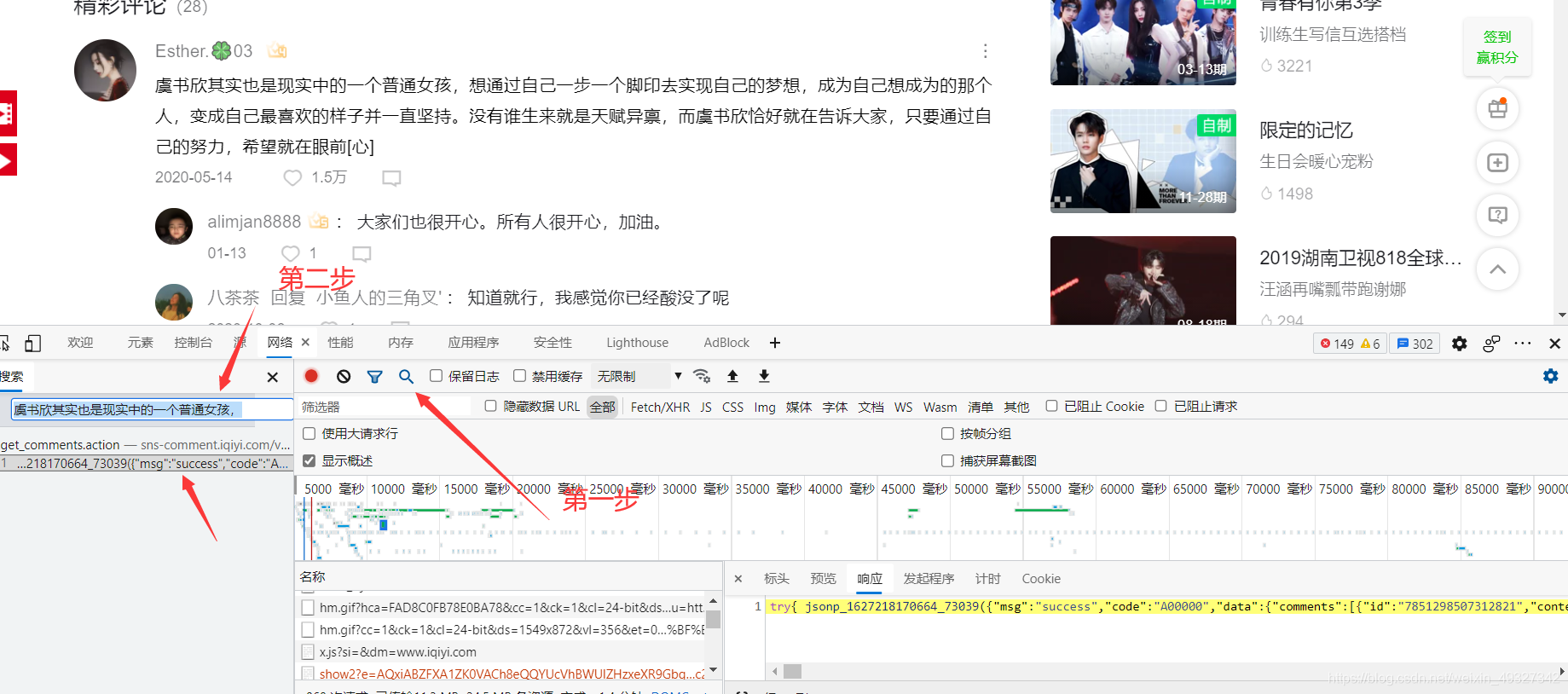Clear the network log
The width and height of the screenshot is (1568, 694).
[344, 376]
